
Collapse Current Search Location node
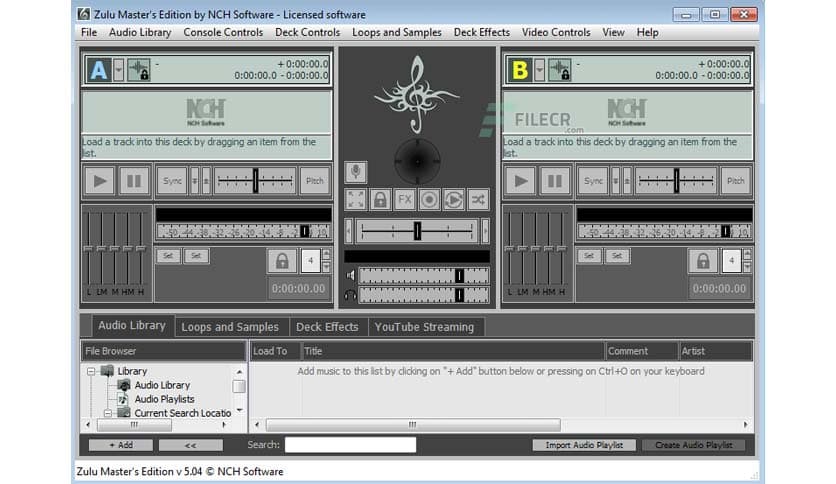pyautogui.click(x=108, y=413)
